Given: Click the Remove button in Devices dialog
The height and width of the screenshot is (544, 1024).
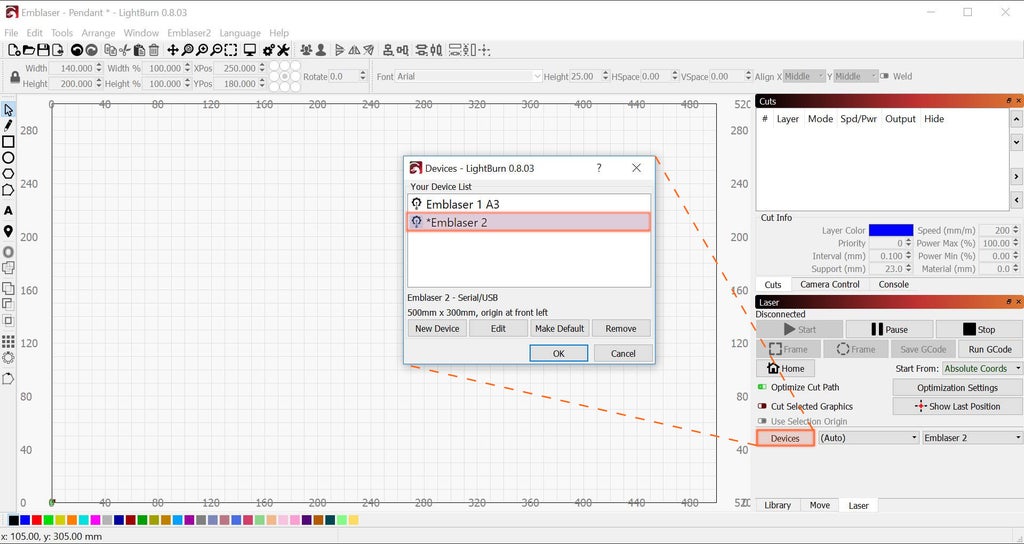Looking at the screenshot, I should pos(621,328).
